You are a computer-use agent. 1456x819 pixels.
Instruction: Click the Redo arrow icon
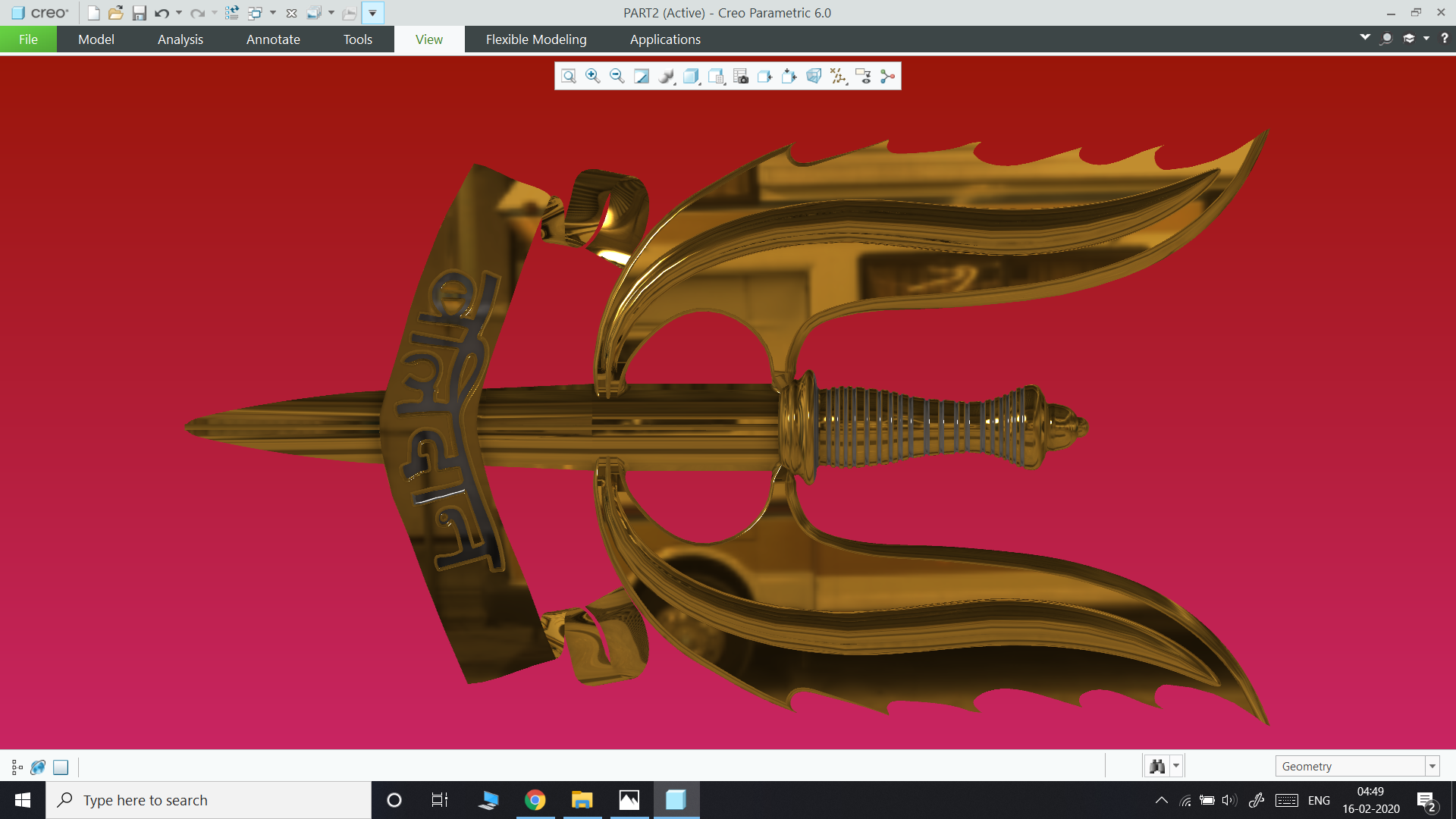click(x=197, y=13)
